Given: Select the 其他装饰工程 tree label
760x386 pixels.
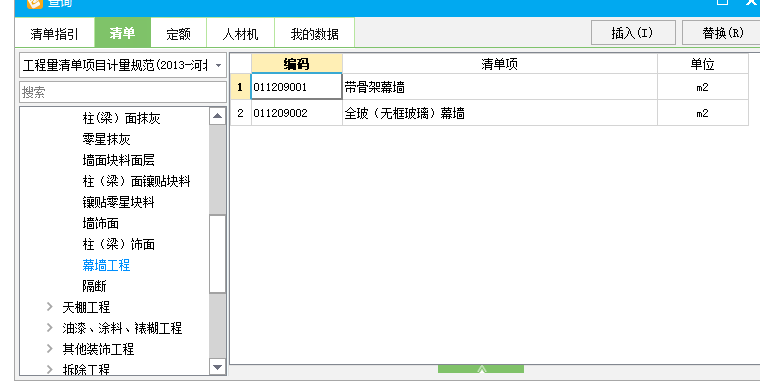Looking at the screenshot, I should 98,349.
